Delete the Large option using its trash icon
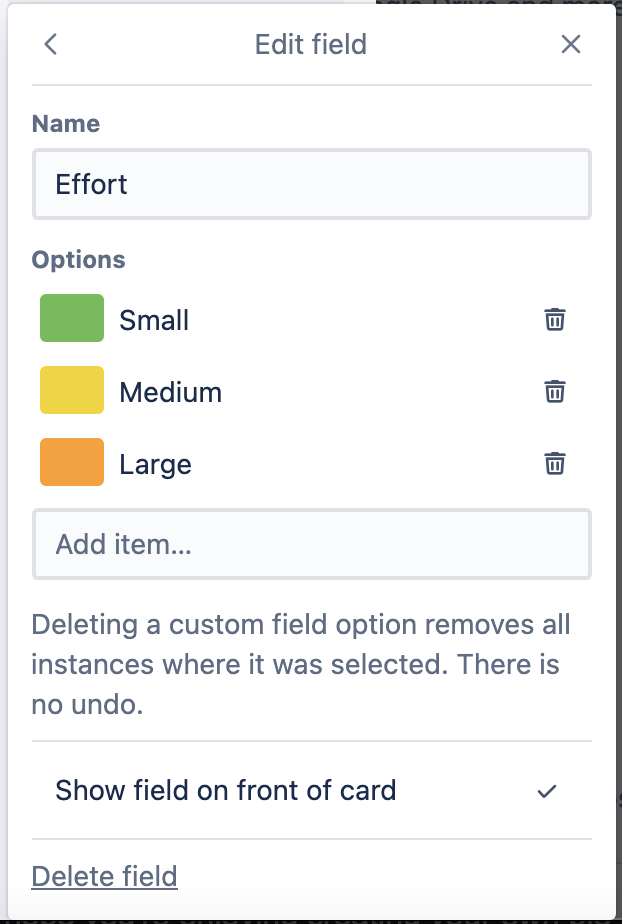The width and height of the screenshot is (622, 924). point(555,463)
